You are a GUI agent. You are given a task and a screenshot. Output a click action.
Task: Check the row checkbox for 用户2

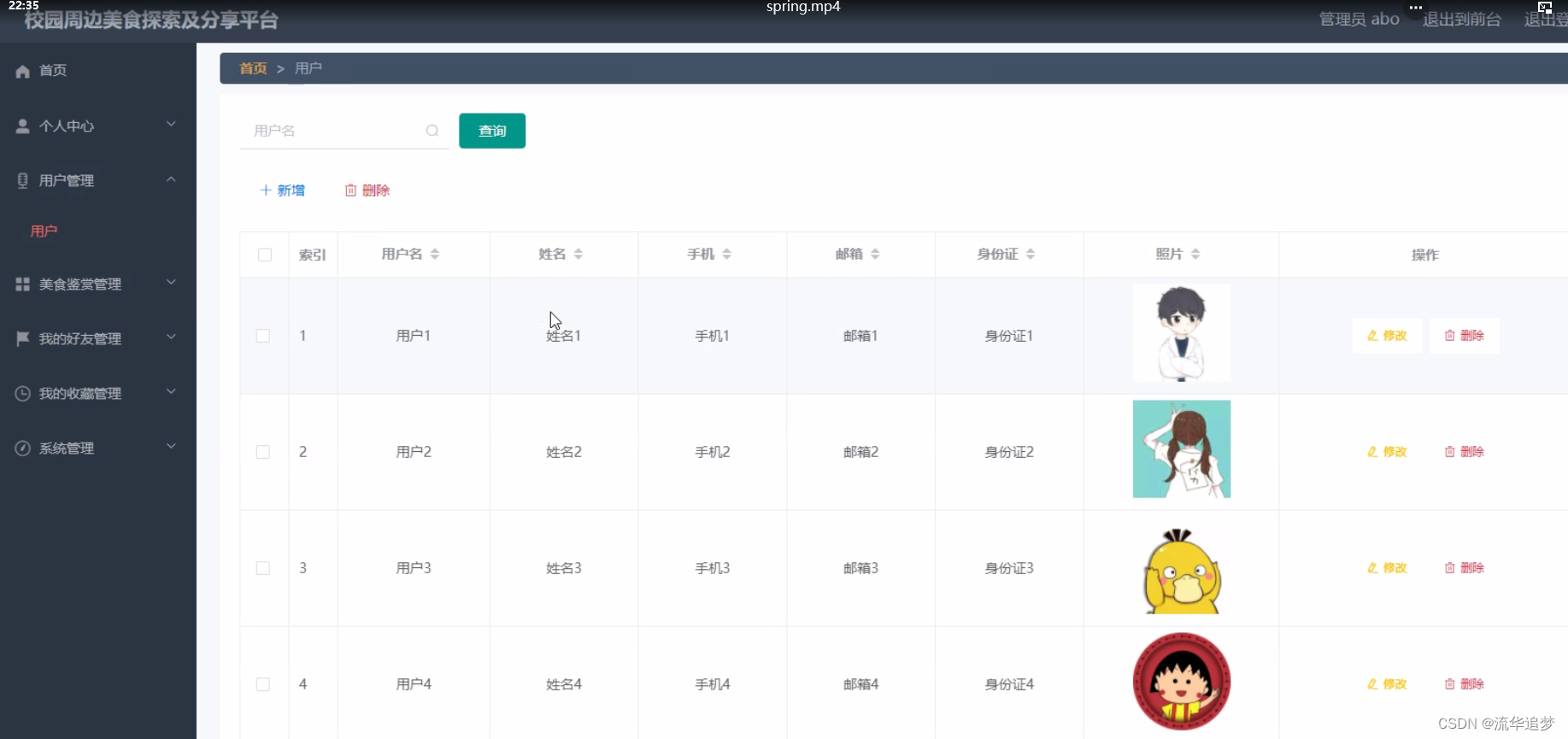click(x=263, y=452)
